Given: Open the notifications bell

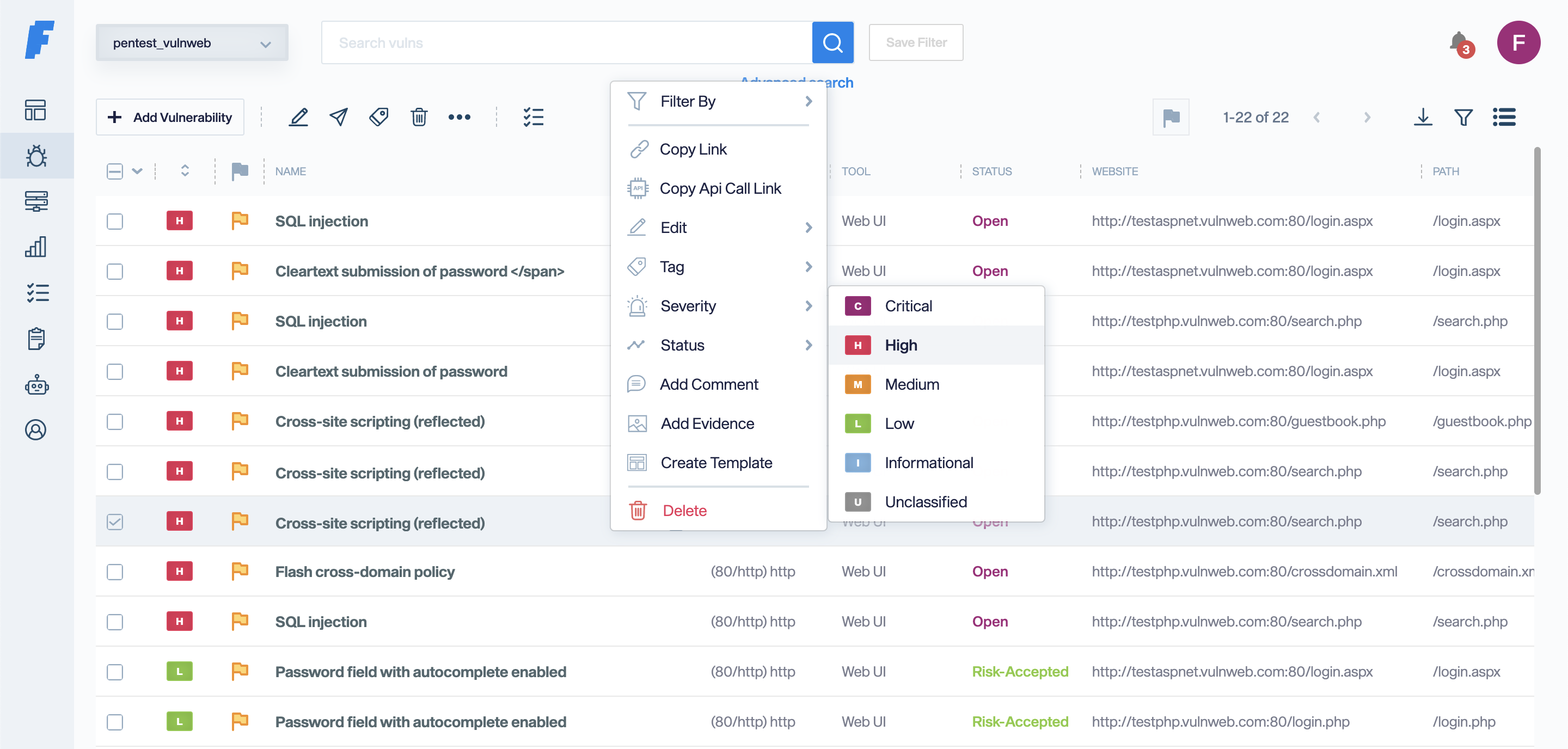Looking at the screenshot, I should pyautogui.click(x=1459, y=42).
